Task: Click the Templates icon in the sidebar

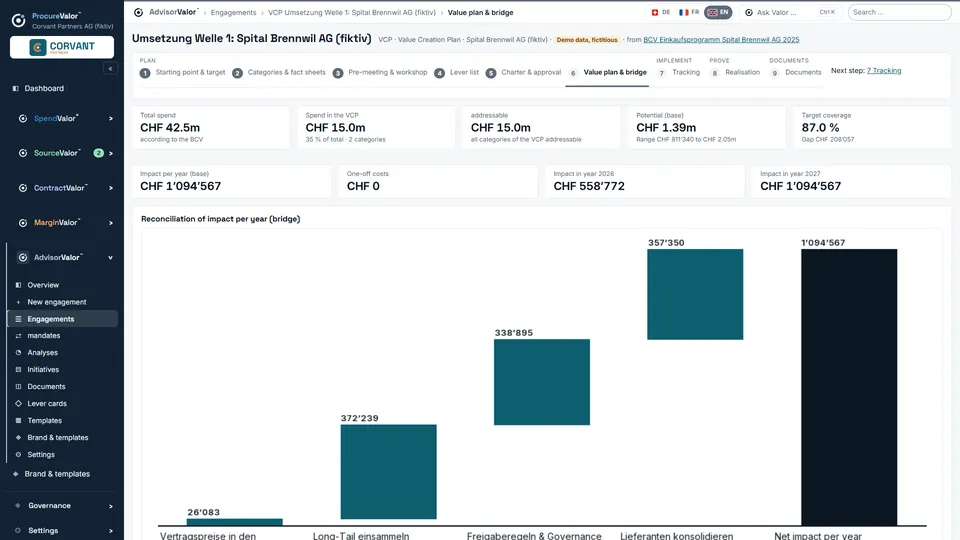Action: pos(18,421)
